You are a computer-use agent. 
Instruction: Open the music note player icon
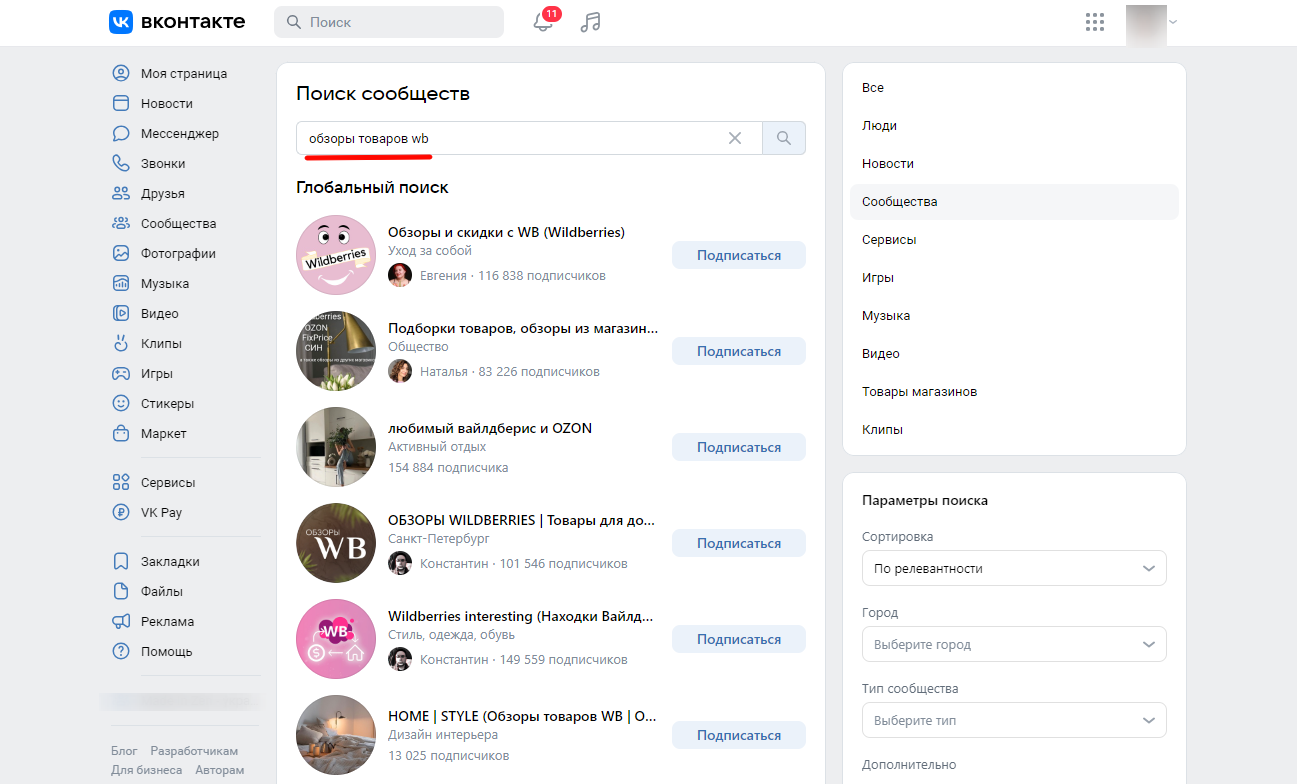click(591, 22)
